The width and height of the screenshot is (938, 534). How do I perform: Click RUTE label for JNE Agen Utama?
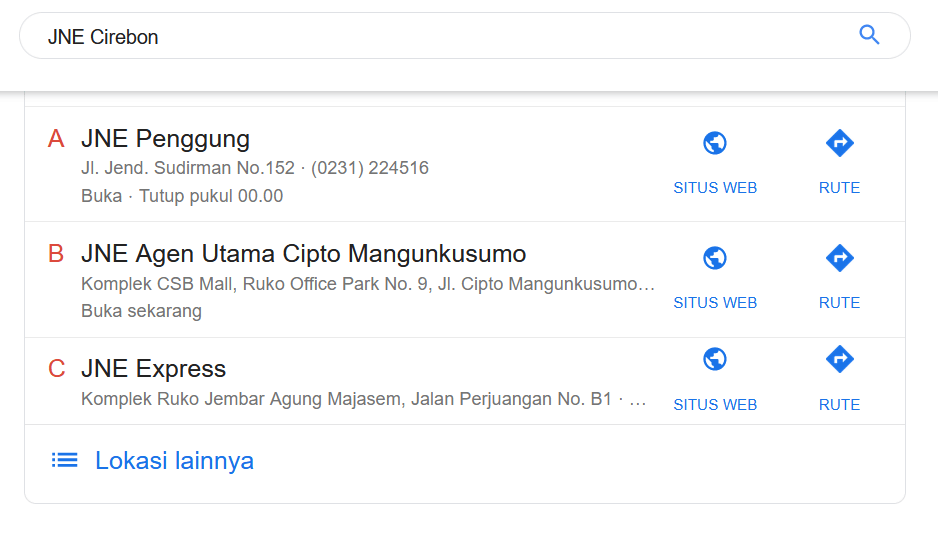click(839, 303)
